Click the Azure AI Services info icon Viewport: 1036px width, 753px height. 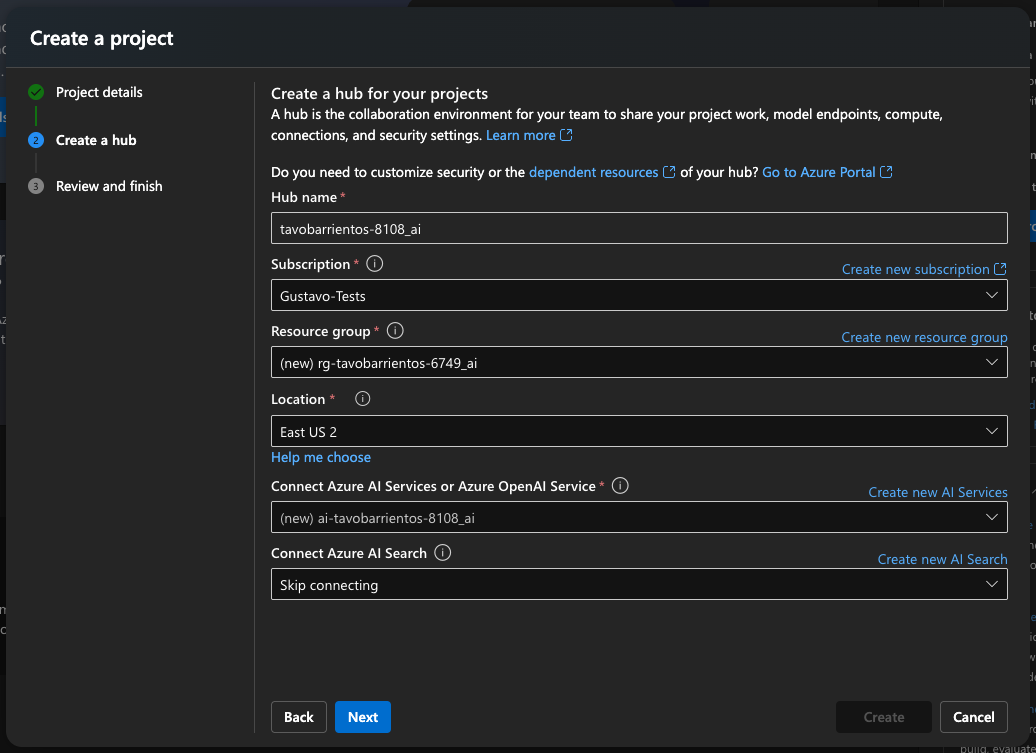click(620, 485)
